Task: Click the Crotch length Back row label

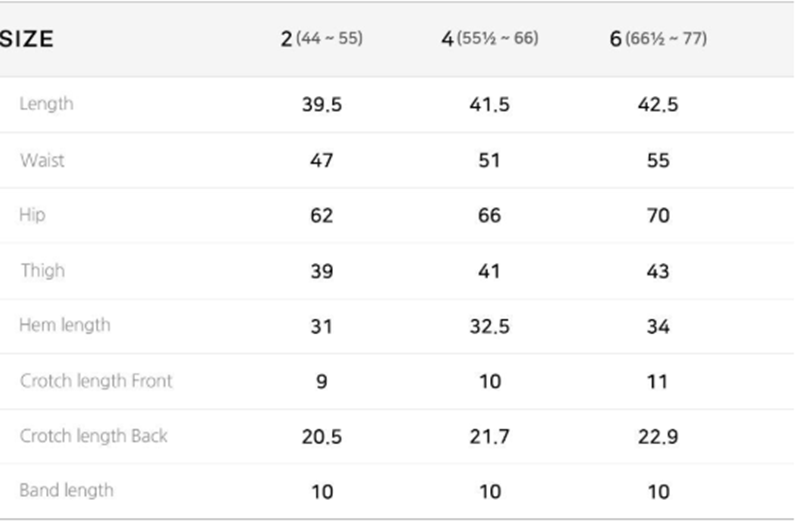Action: pyautogui.click(x=94, y=436)
